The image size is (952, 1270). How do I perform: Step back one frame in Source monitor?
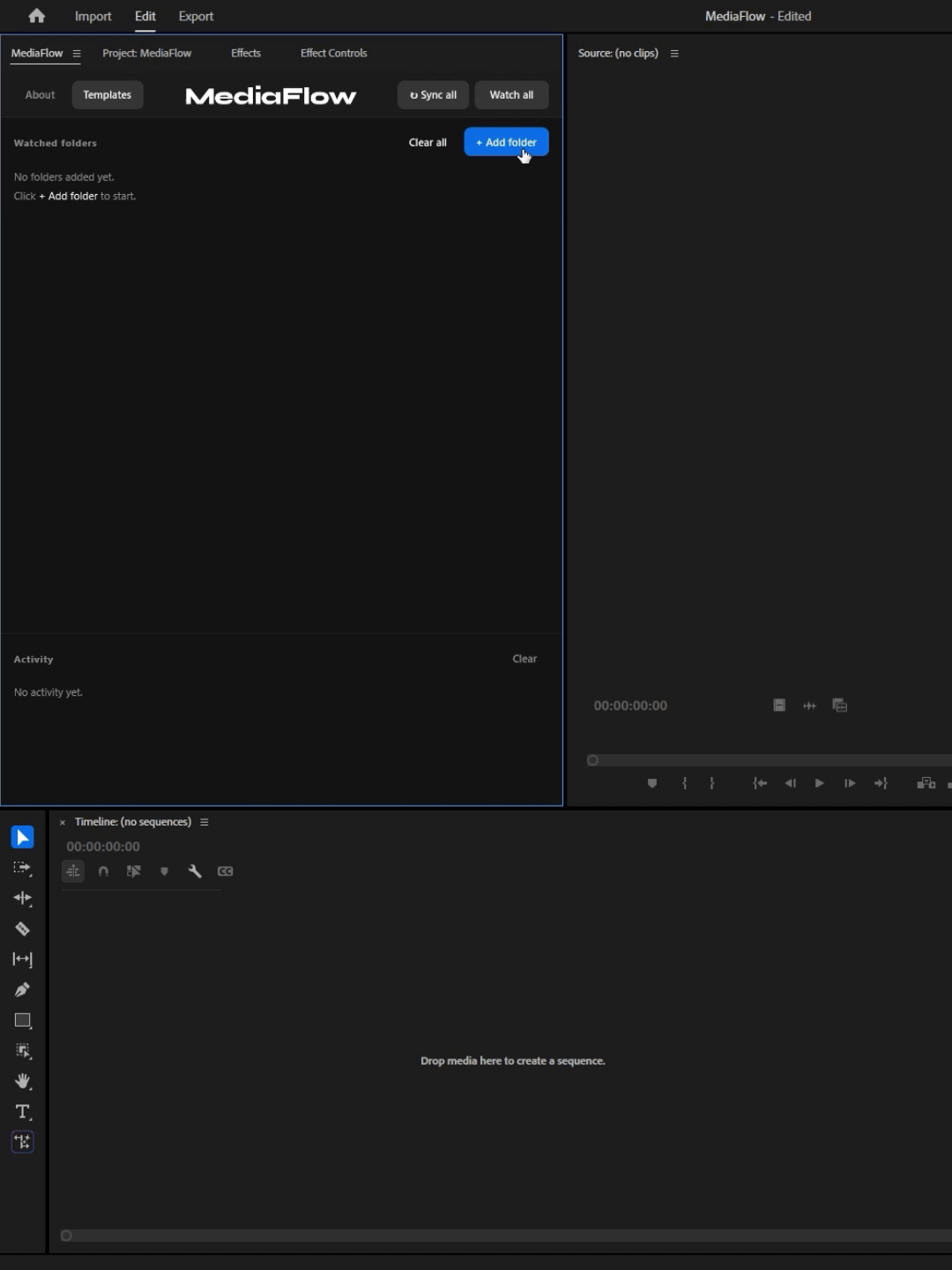(790, 783)
